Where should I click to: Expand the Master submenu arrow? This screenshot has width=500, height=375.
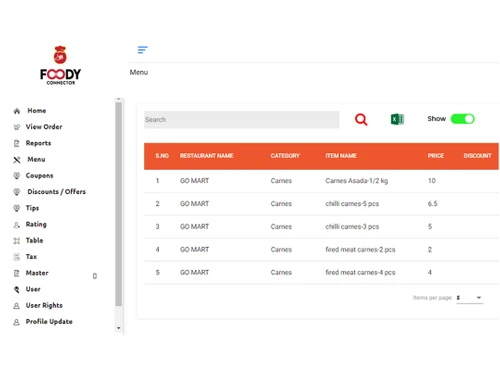click(x=95, y=276)
